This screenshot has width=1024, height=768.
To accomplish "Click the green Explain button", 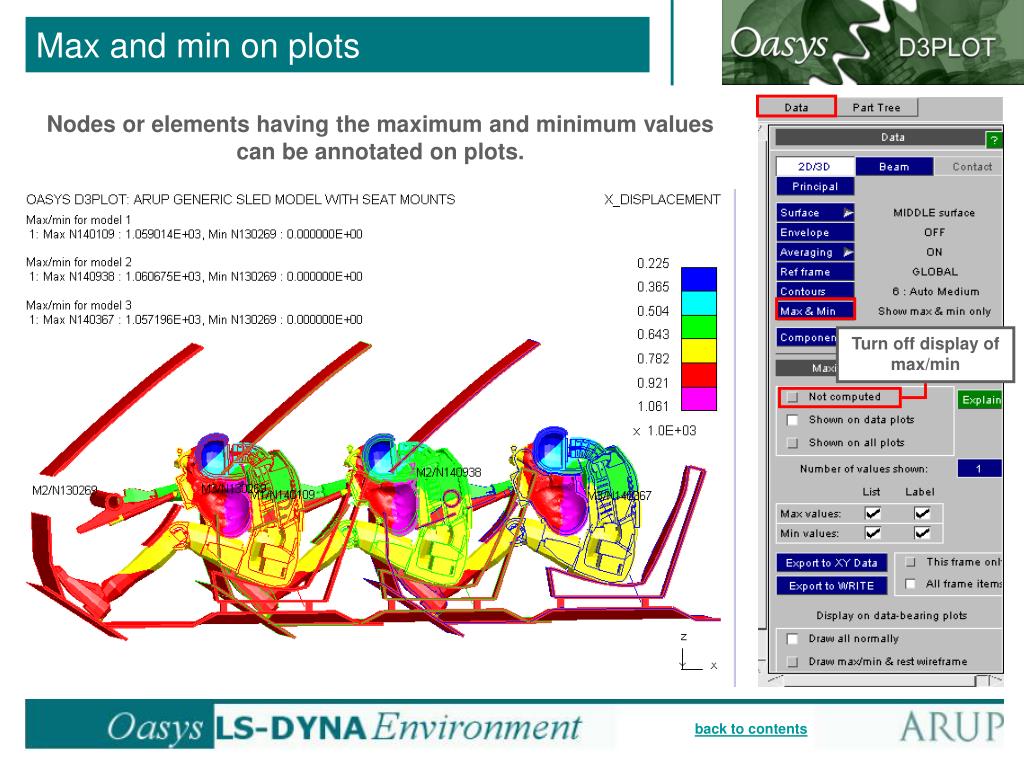I will click(x=980, y=400).
